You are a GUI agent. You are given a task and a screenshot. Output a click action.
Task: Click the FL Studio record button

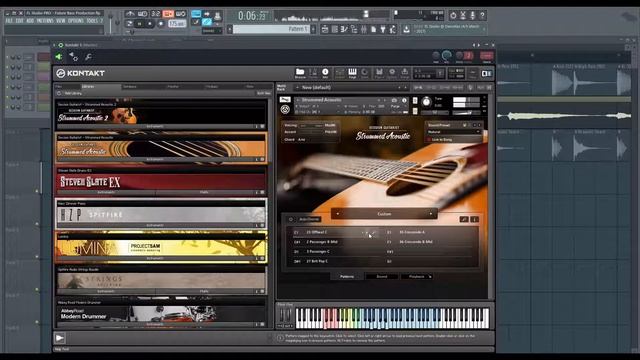(x=161, y=24)
